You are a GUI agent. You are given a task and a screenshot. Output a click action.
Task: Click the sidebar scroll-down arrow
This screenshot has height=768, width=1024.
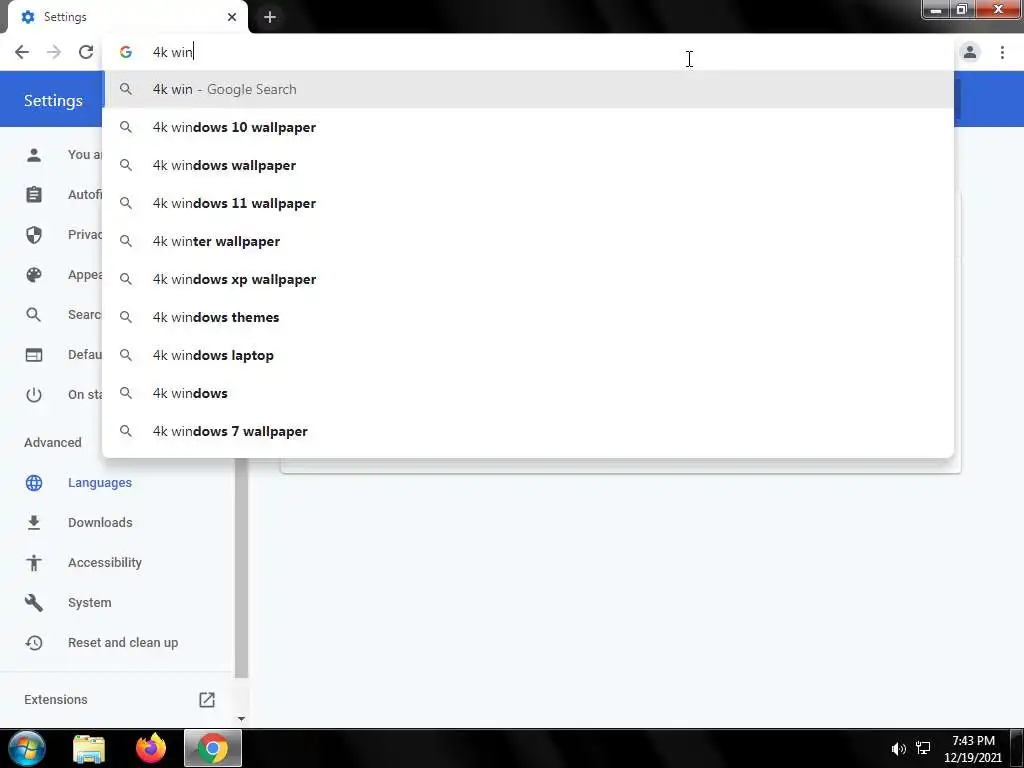pos(241,719)
